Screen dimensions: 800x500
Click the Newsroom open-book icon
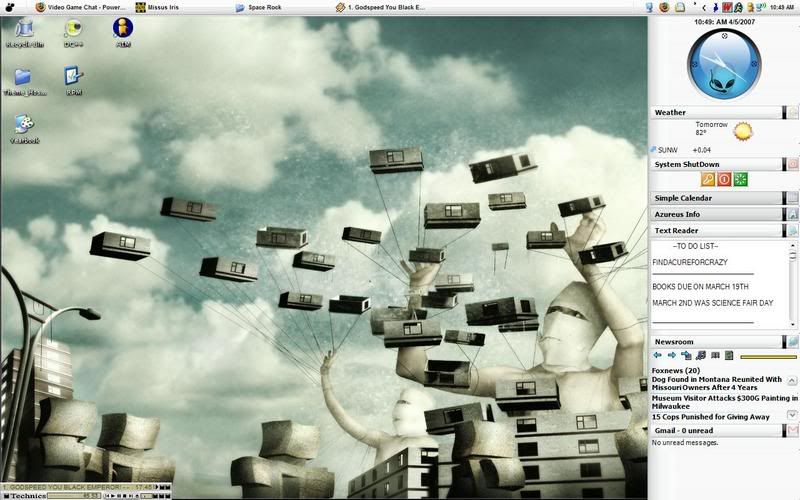715,355
